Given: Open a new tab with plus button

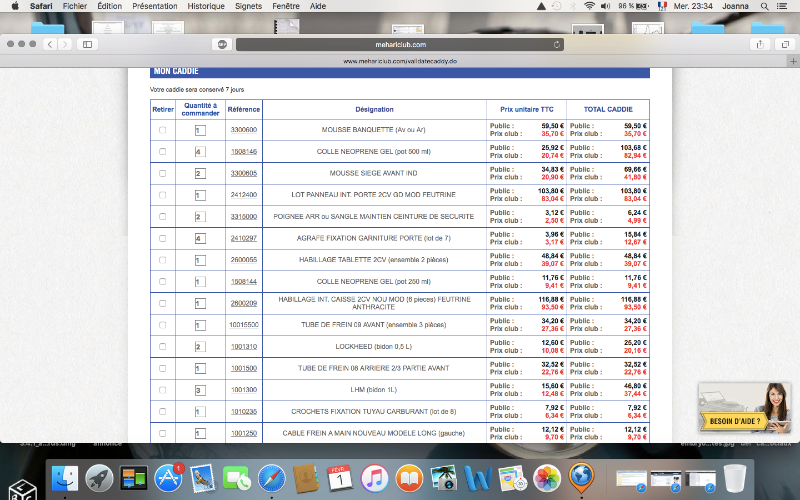Looking at the screenshot, I should click(x=793, y=60).
